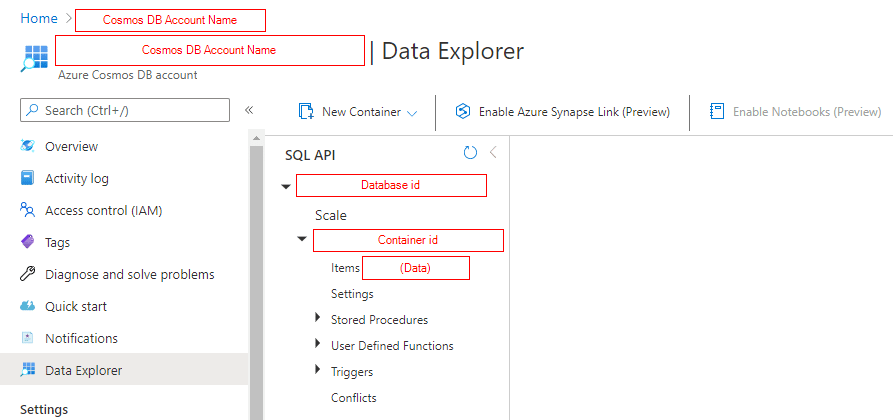Select Data Explorer in sidebar
Image resolution: width=893 pixels, height=420 pixels.
[124, 370]
